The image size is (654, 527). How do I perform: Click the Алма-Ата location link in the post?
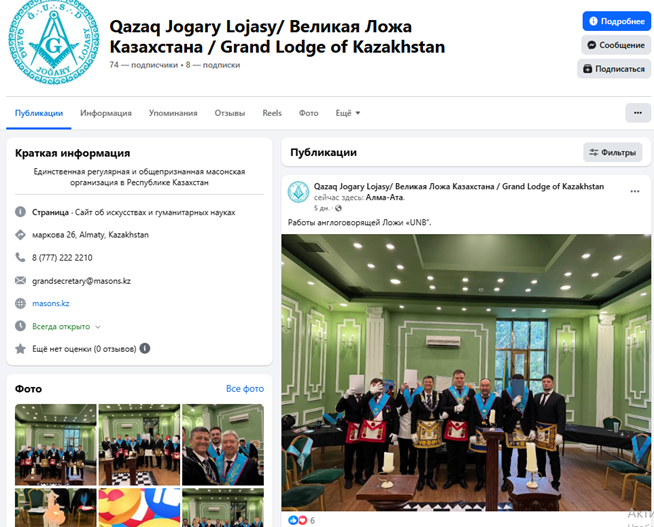tap(385, 197)
